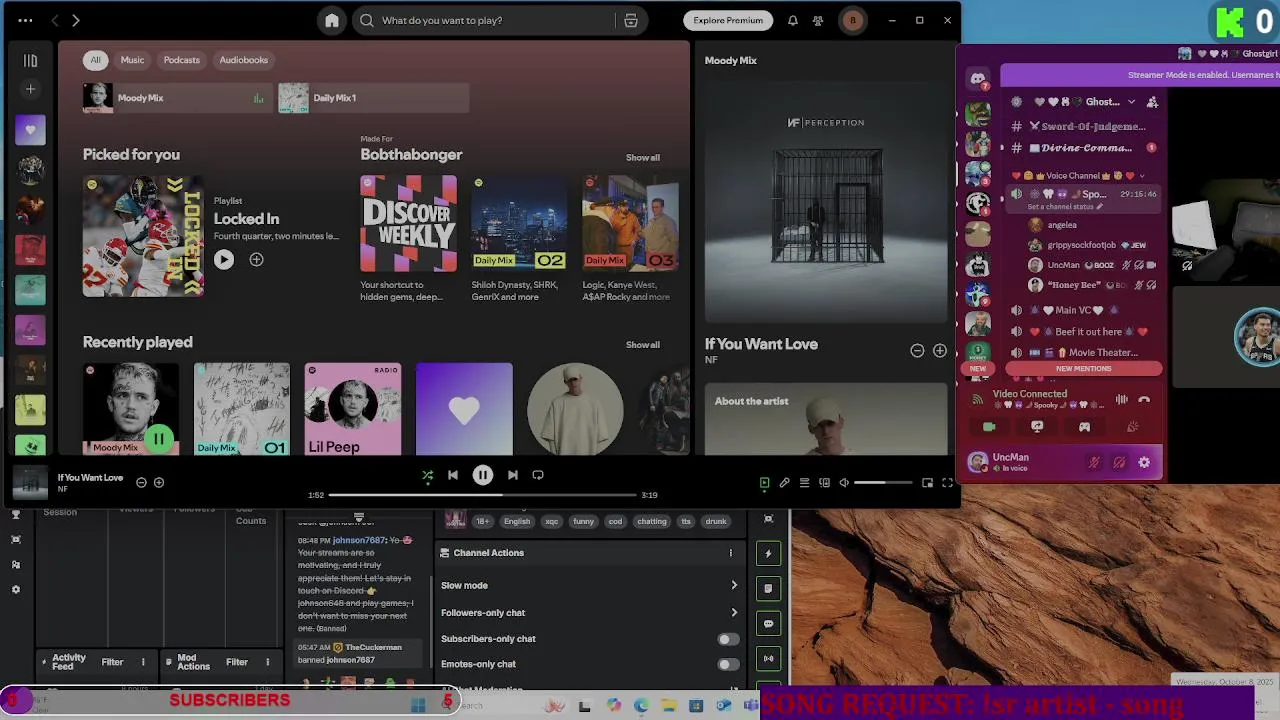This screenshot has width=1280, height=720.
Task: Adjust Spotify volume slider
Action: pos(883,483)
